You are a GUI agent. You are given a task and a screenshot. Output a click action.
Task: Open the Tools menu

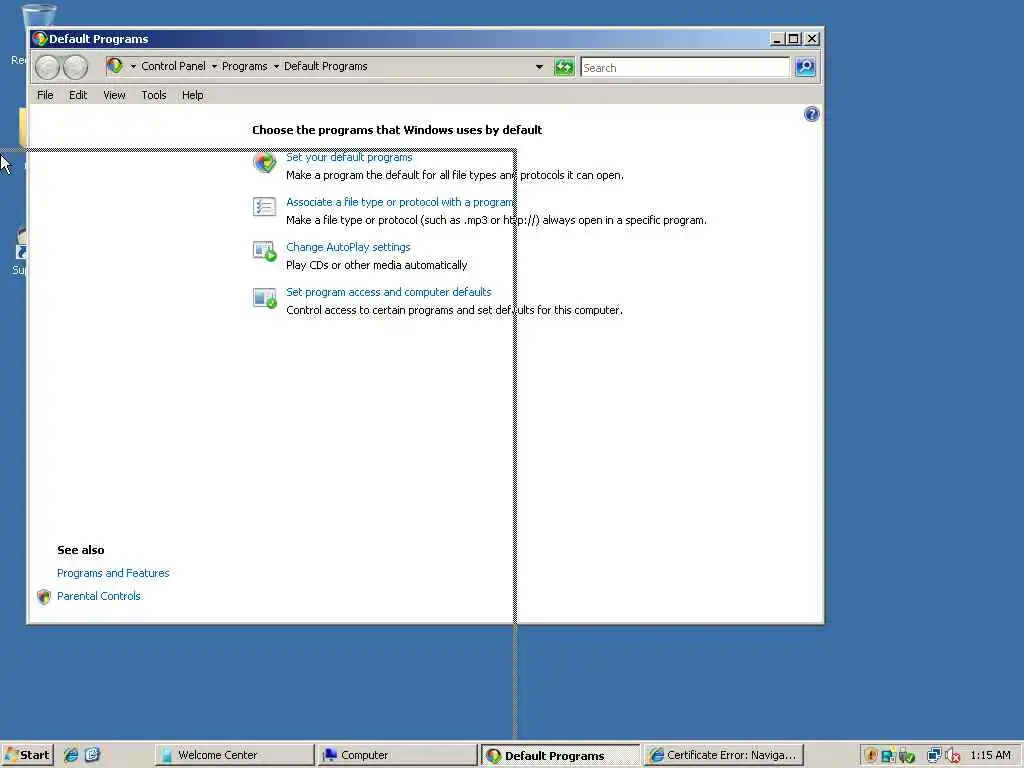pyautogui.click(x=153, y=95)
